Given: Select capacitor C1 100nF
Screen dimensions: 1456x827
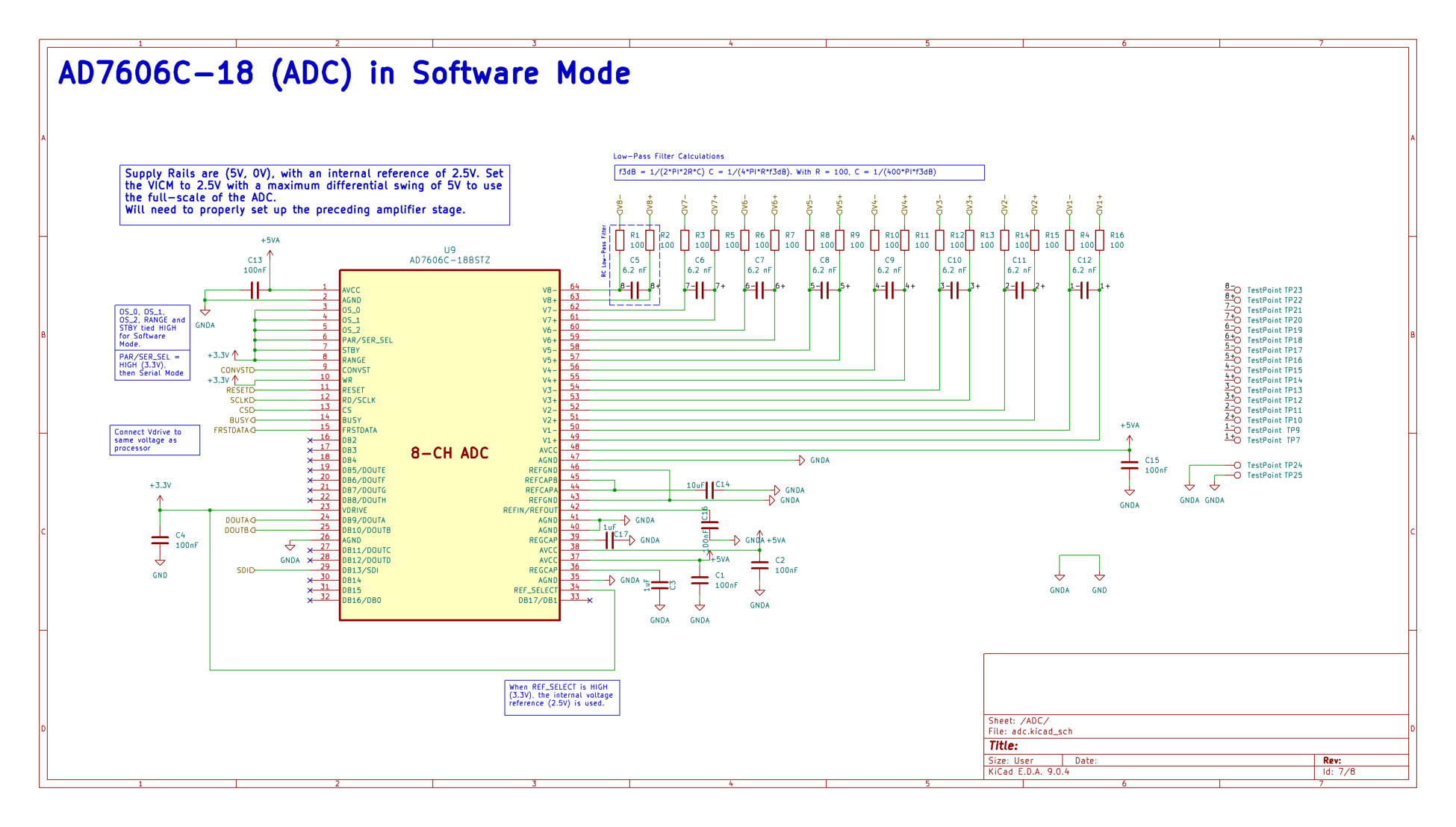Looking at the screenshot, I should tap(700, 580).
